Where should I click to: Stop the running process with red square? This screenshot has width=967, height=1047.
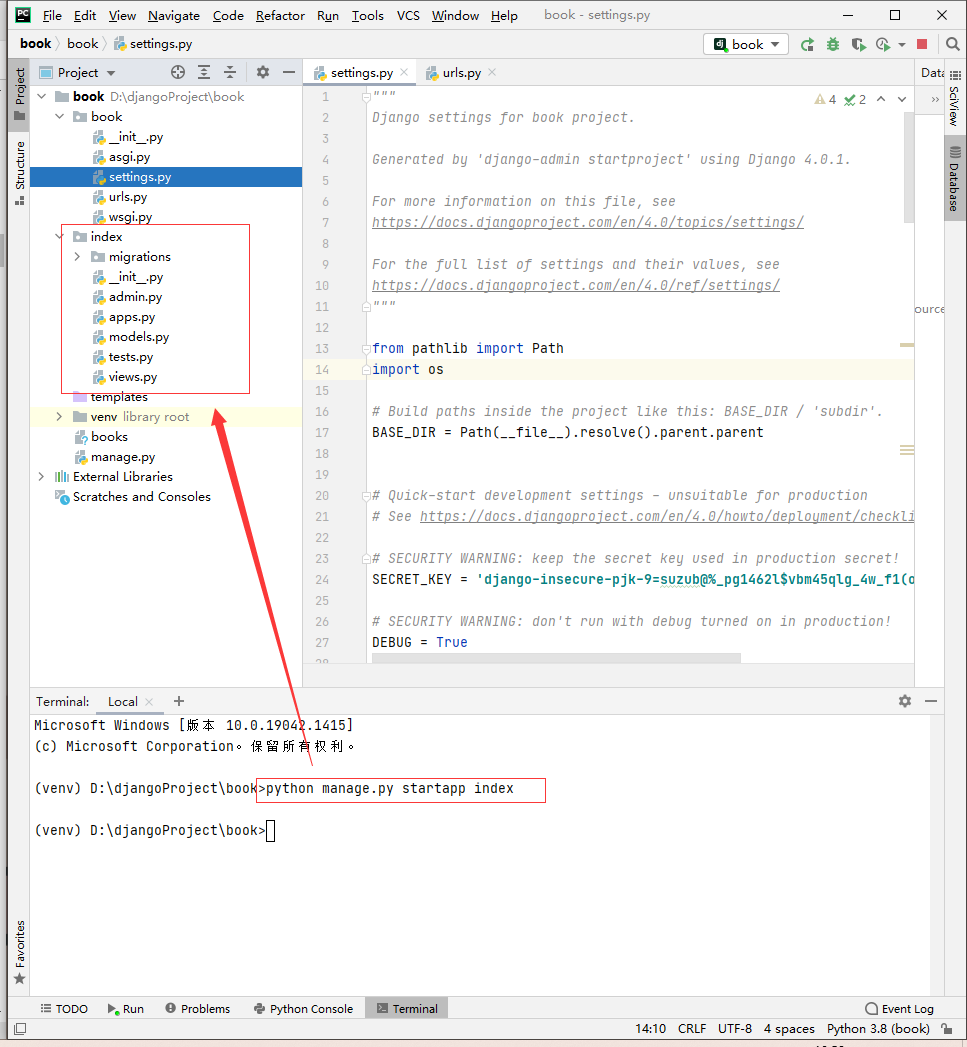[922, 44]
